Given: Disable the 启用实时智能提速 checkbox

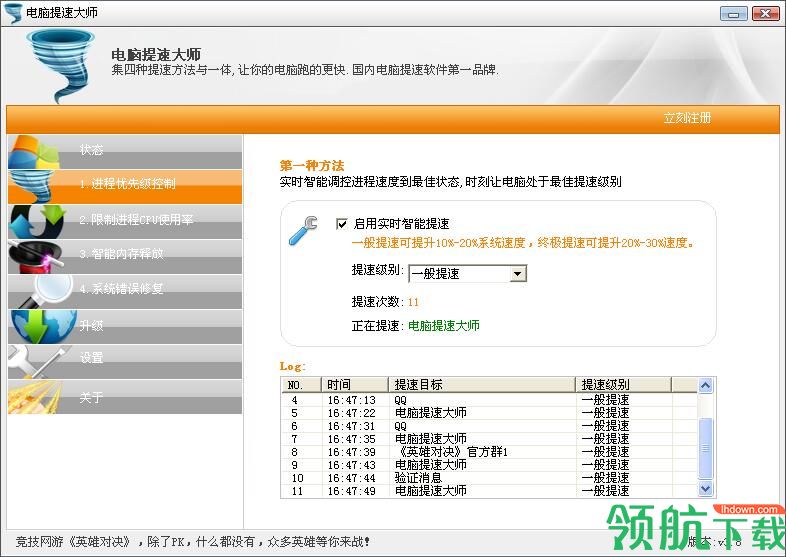Looking at the screenshot, I should click(x=341, y=224).
